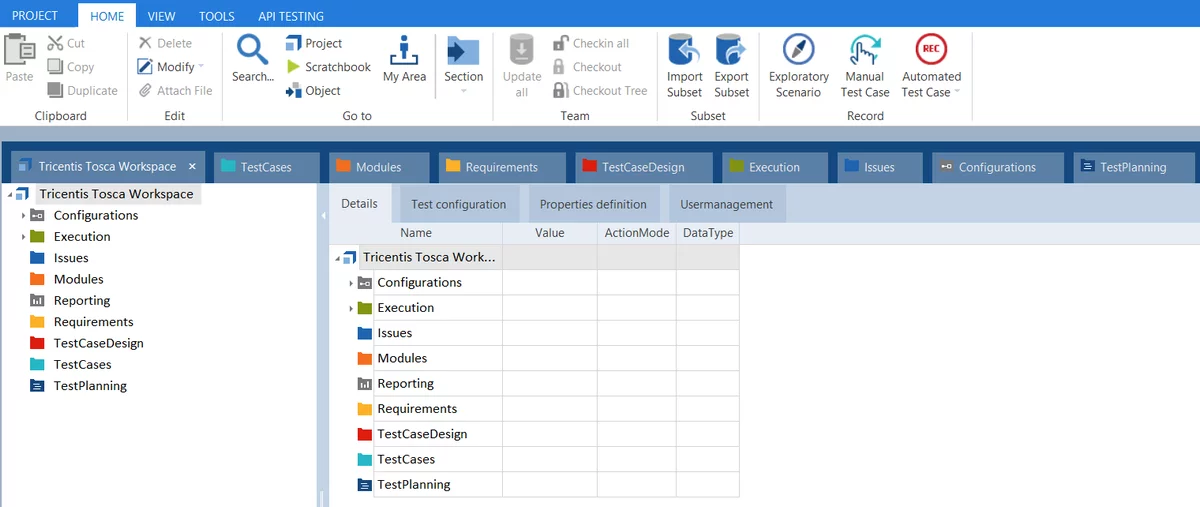The height and width of the screenshot is (507, 1200).
Task: Select Reporting icon in left tree
Action: (x=37, y=300)
